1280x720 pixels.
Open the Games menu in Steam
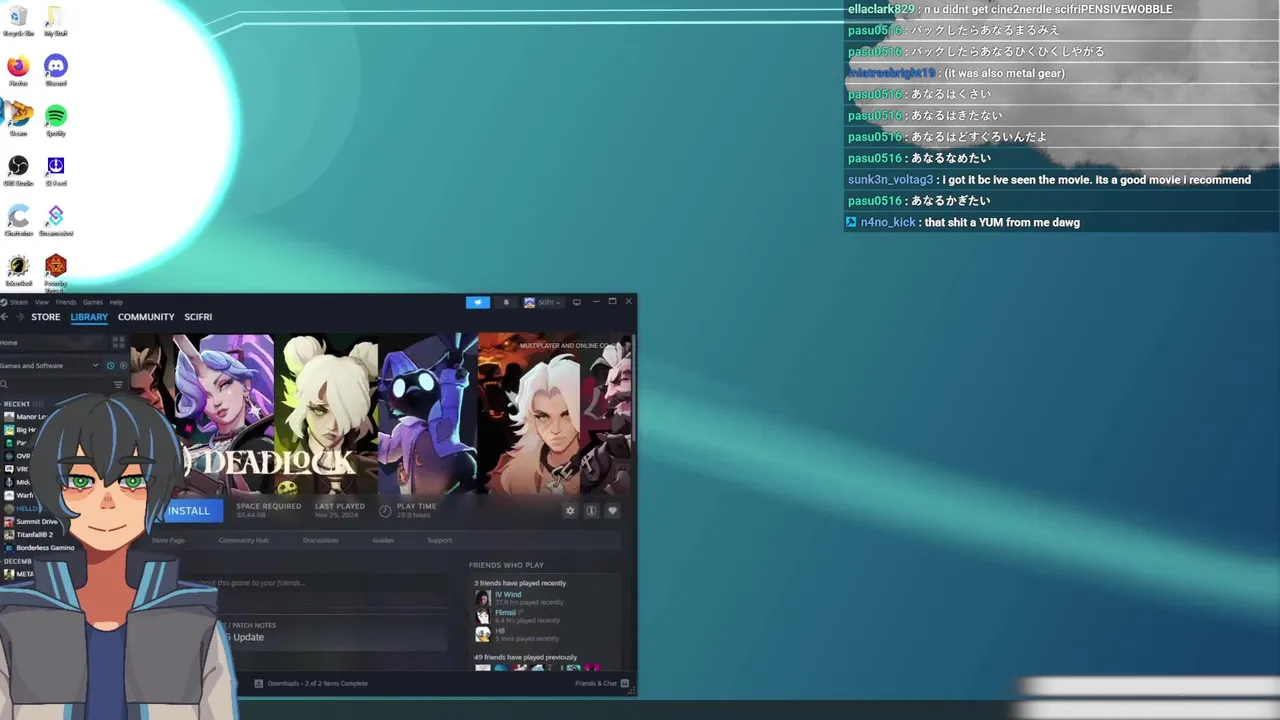coord(92,302)
